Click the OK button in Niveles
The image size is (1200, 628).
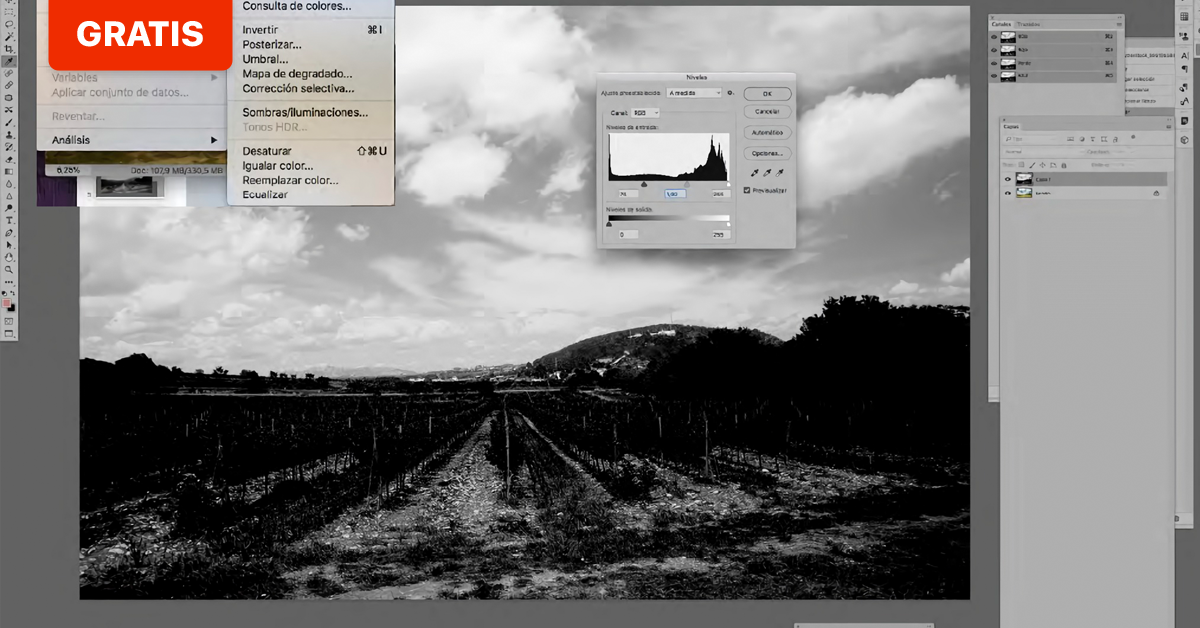[767, 94]
